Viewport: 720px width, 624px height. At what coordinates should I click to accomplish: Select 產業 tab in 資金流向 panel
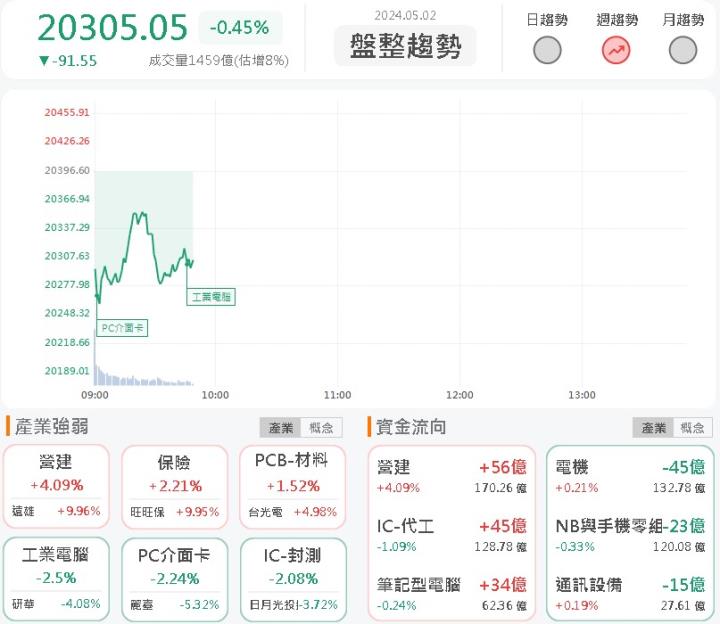(653, 428)
